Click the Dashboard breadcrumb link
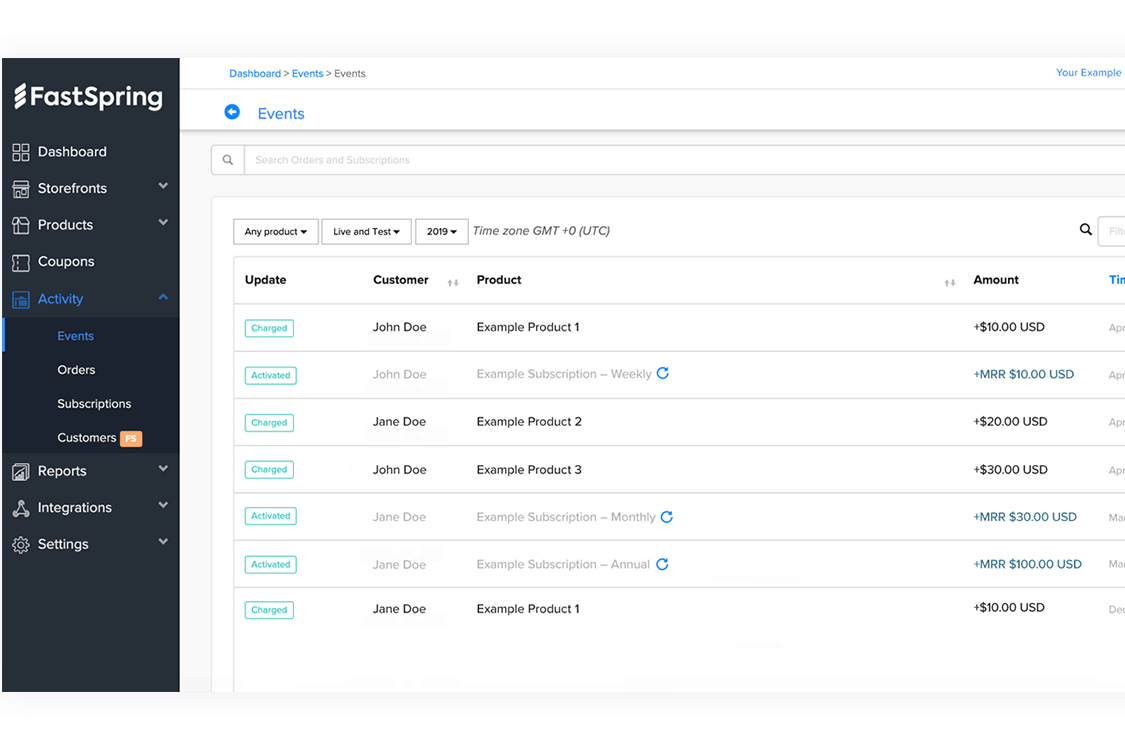 pyautogui.click(x=255, y=73)
